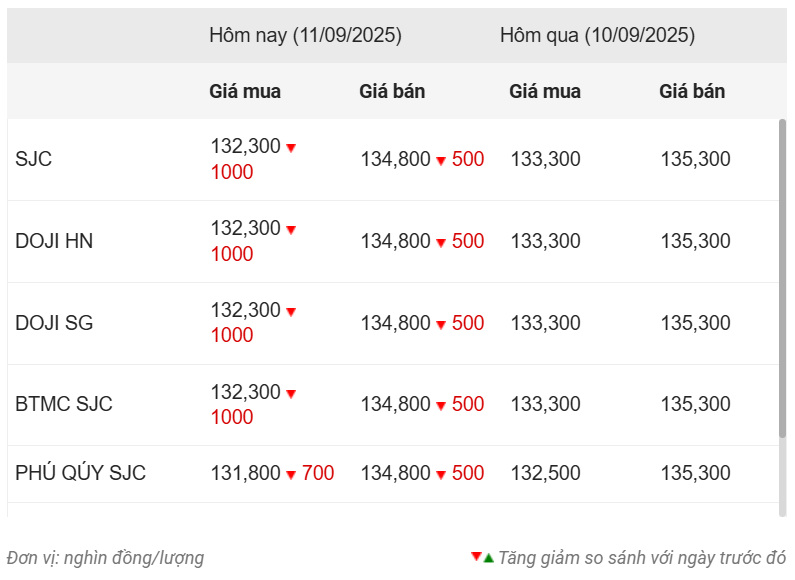The width and height of the screenshot is (795, 580).
Task: Click the PHÚ QUÝ SJC row label
Action: 80,473
